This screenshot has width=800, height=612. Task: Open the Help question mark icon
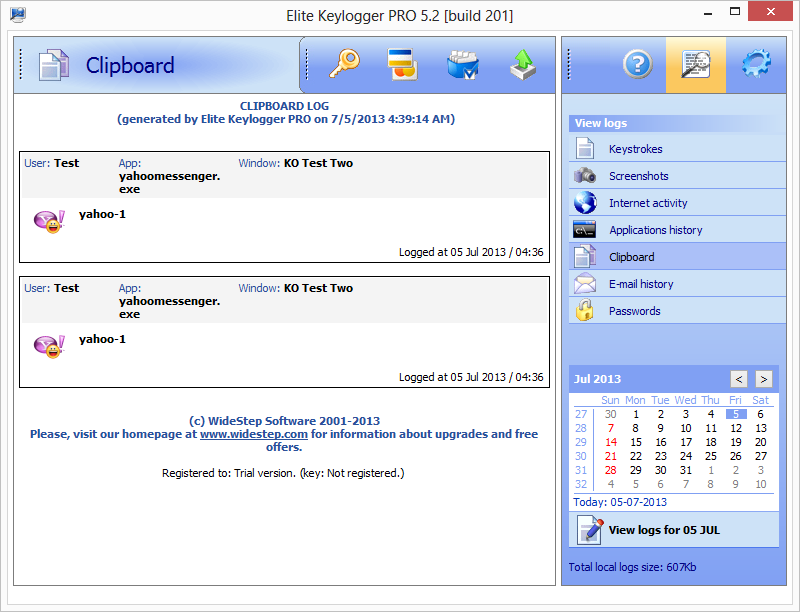point(638,64)
